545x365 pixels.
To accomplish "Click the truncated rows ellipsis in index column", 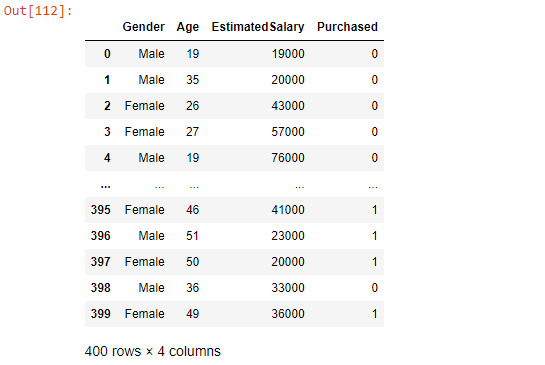I will pyautogui.click(x=105, y=186).
